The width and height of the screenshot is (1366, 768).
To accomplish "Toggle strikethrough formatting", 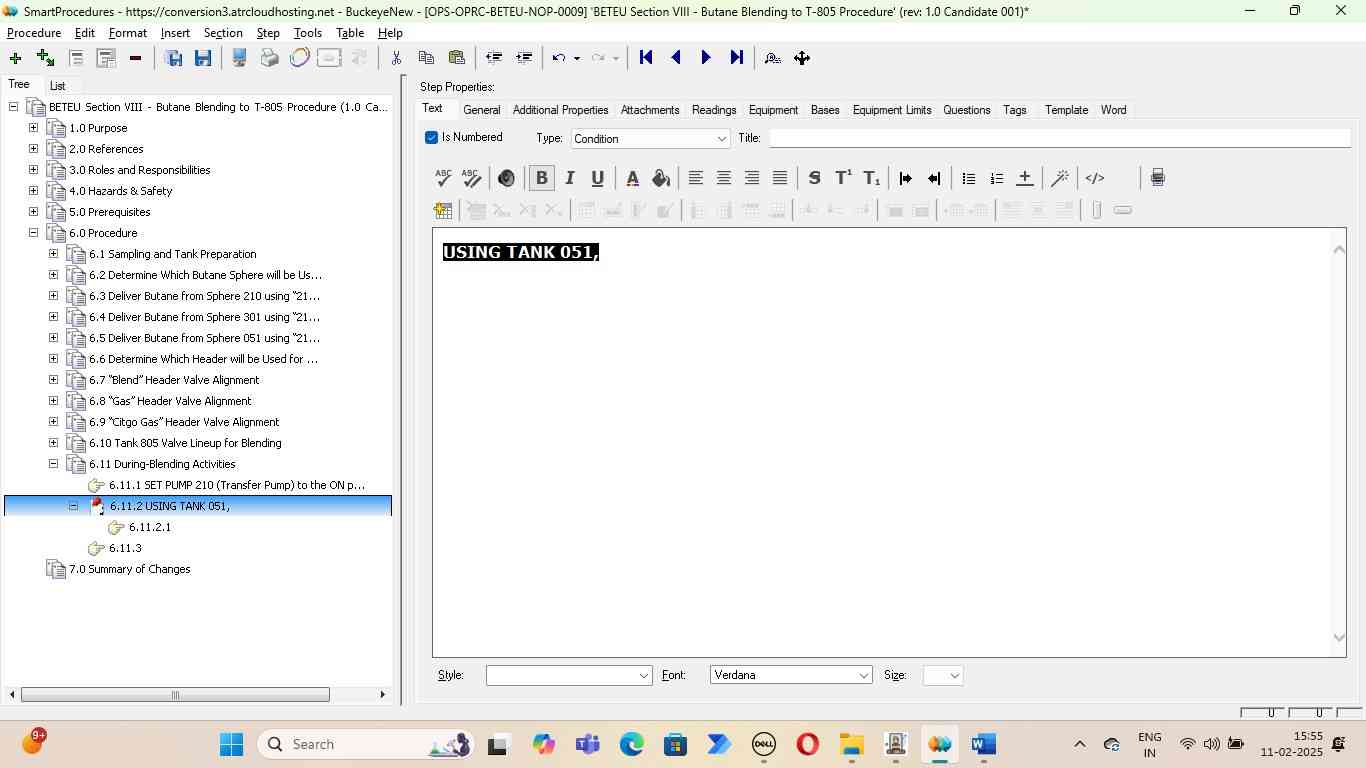I will tap(814, 178).
